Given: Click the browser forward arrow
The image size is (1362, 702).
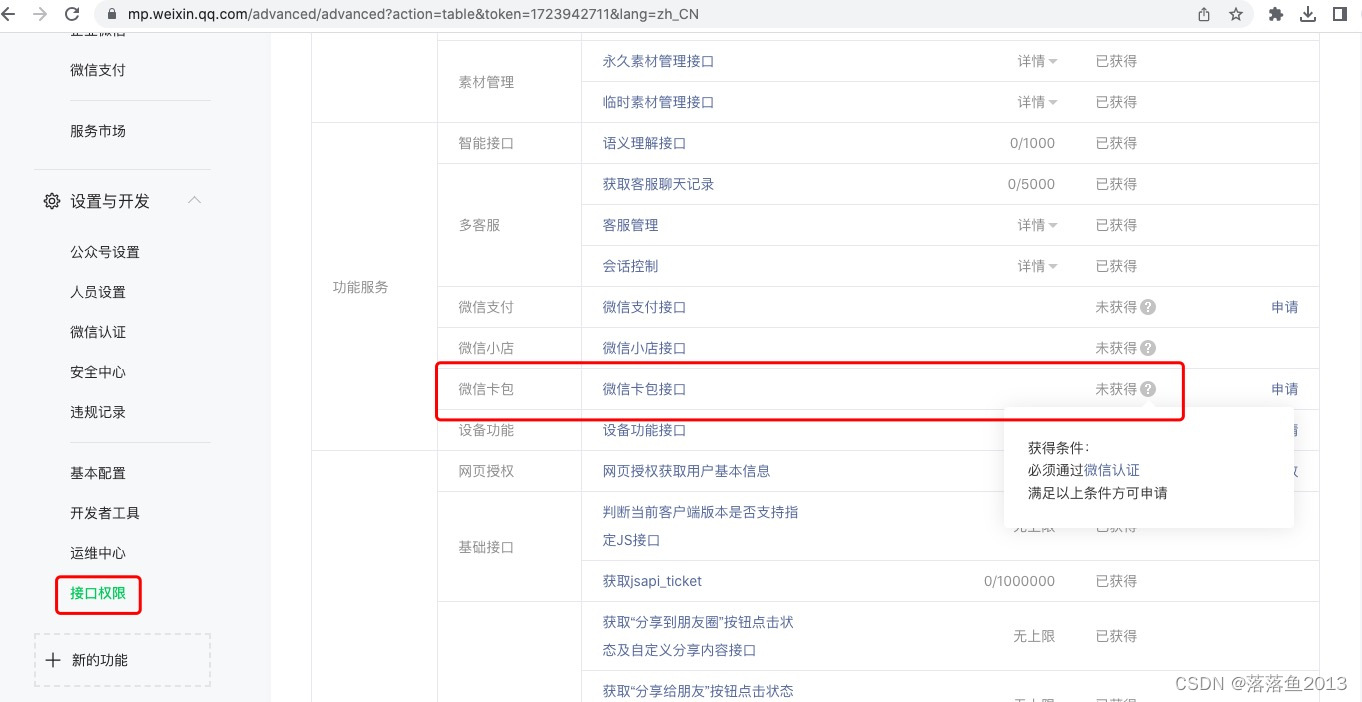Looking at the screenshot, I should (x=40, y=14).
